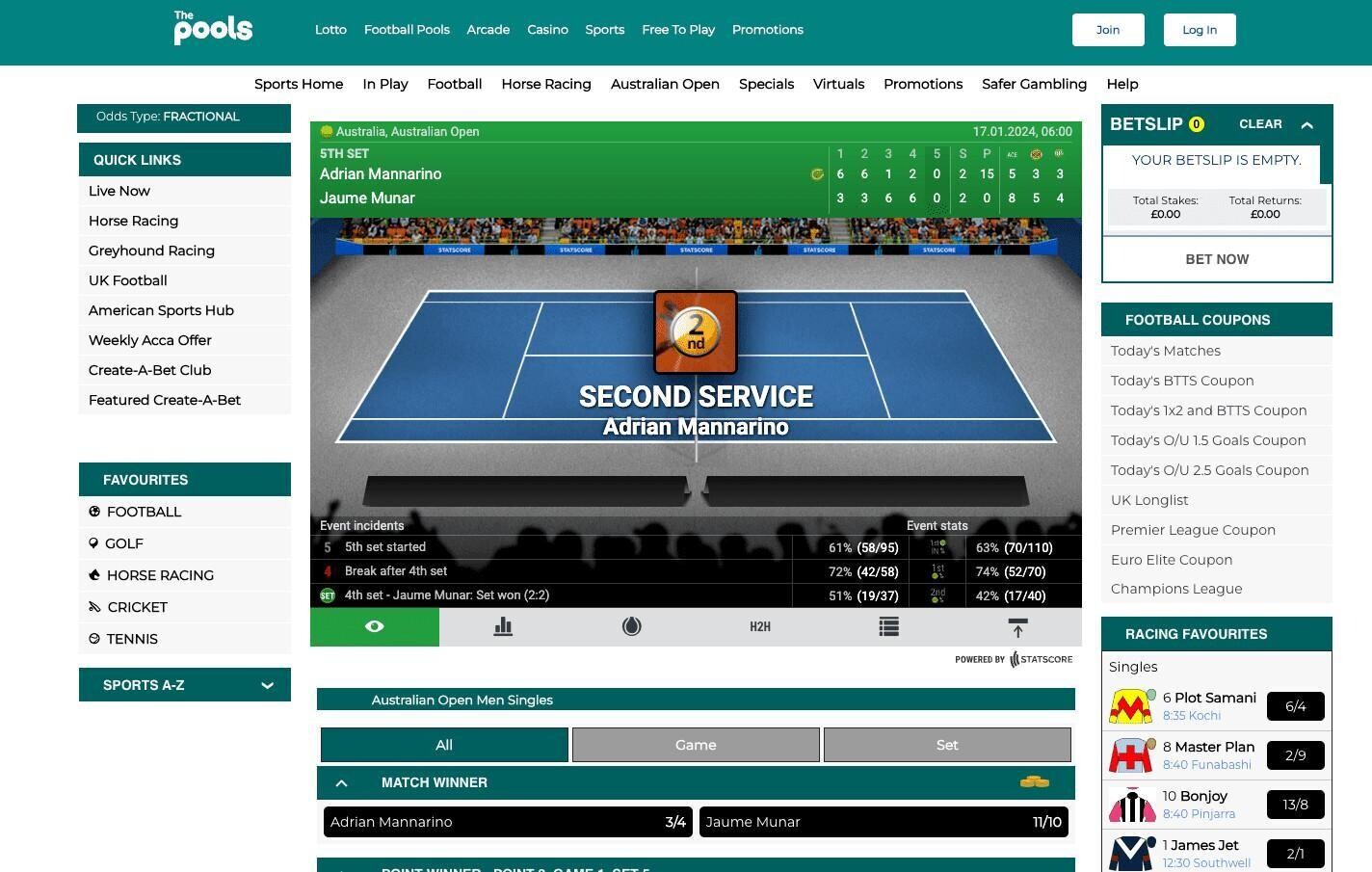
Task: Open In Play in sports navigation
Action: coord(385,84)
